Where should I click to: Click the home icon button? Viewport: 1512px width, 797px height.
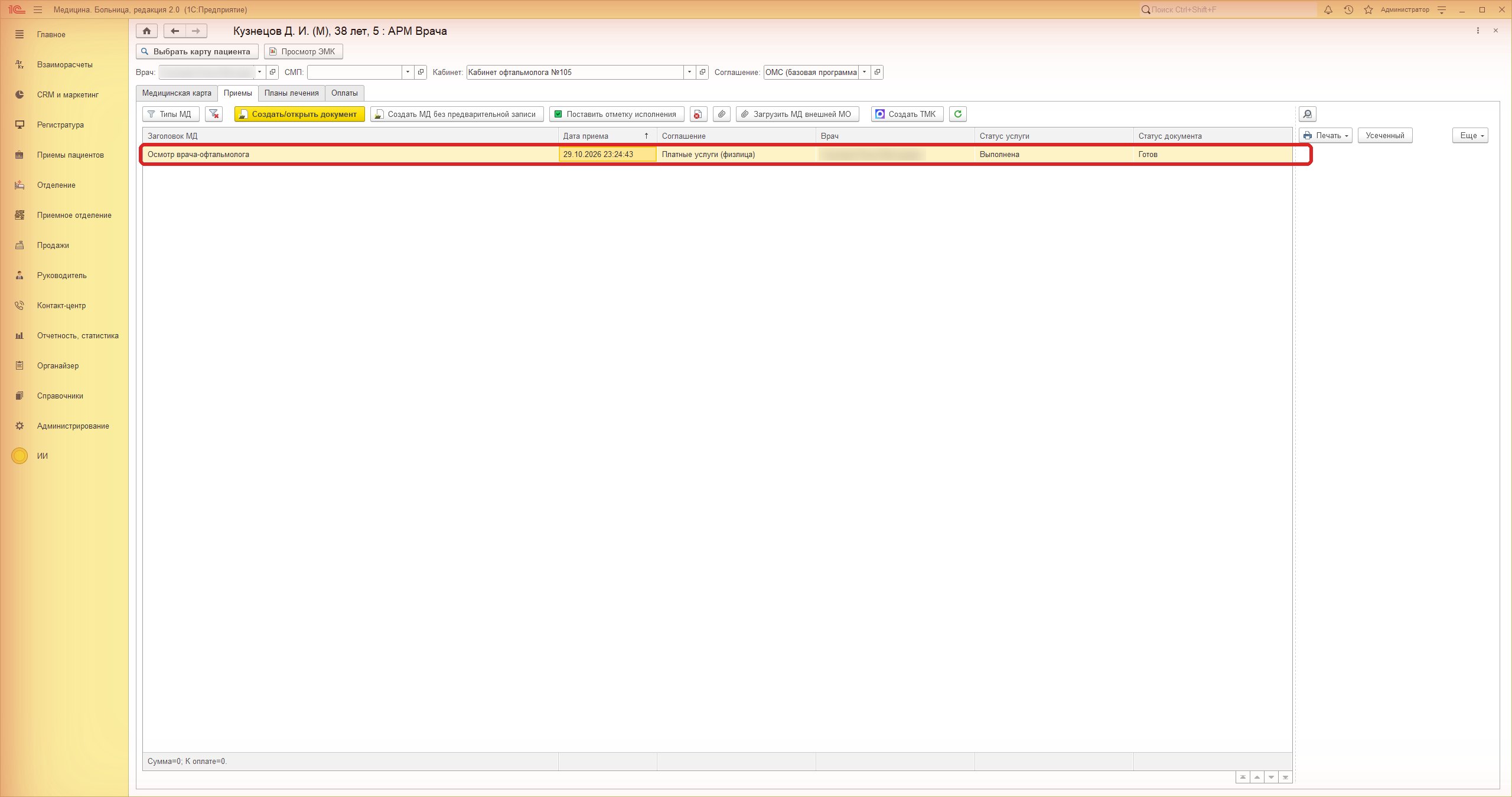(x=146, y=31)
